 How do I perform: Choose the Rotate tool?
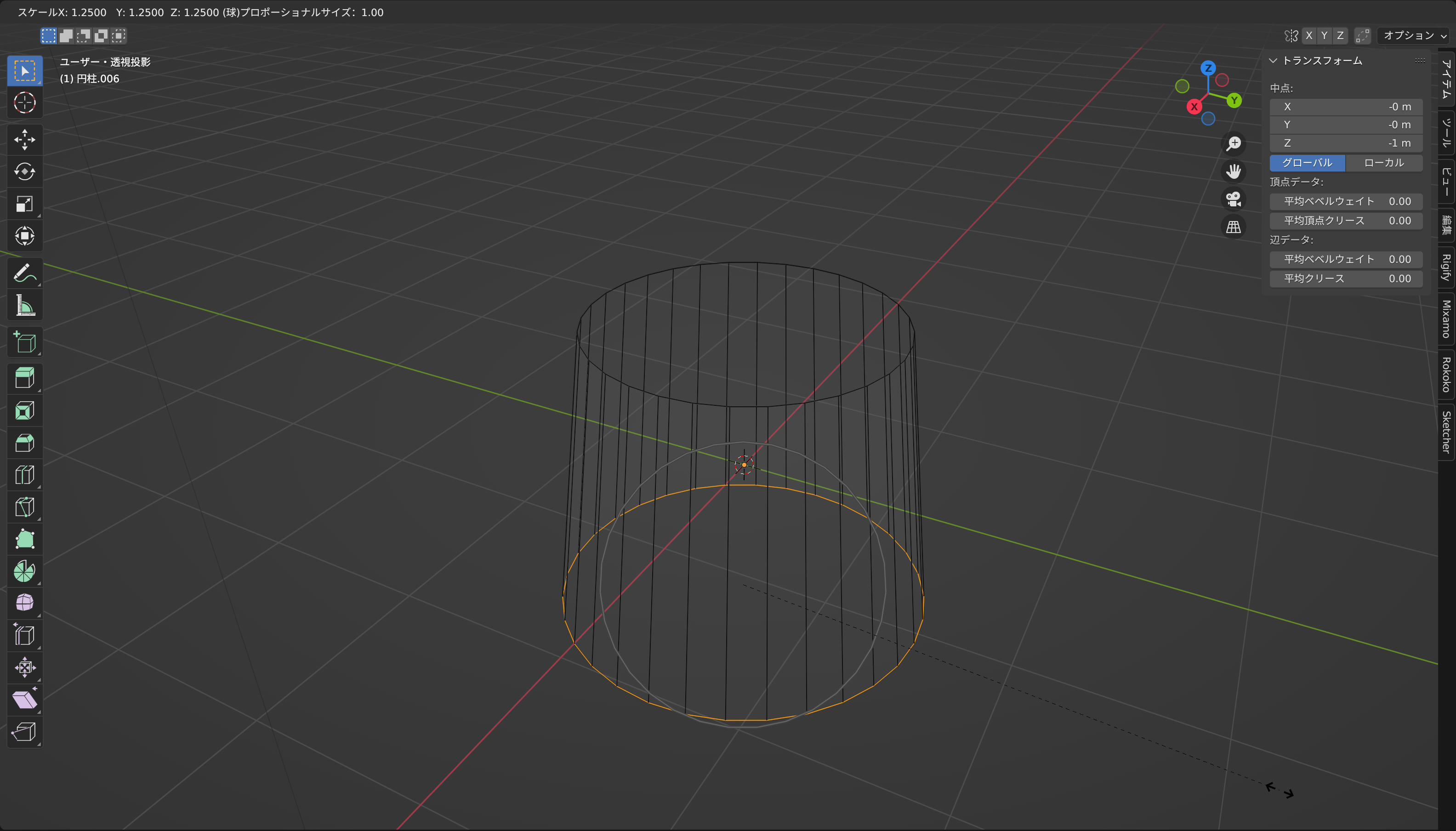(24, 172)
